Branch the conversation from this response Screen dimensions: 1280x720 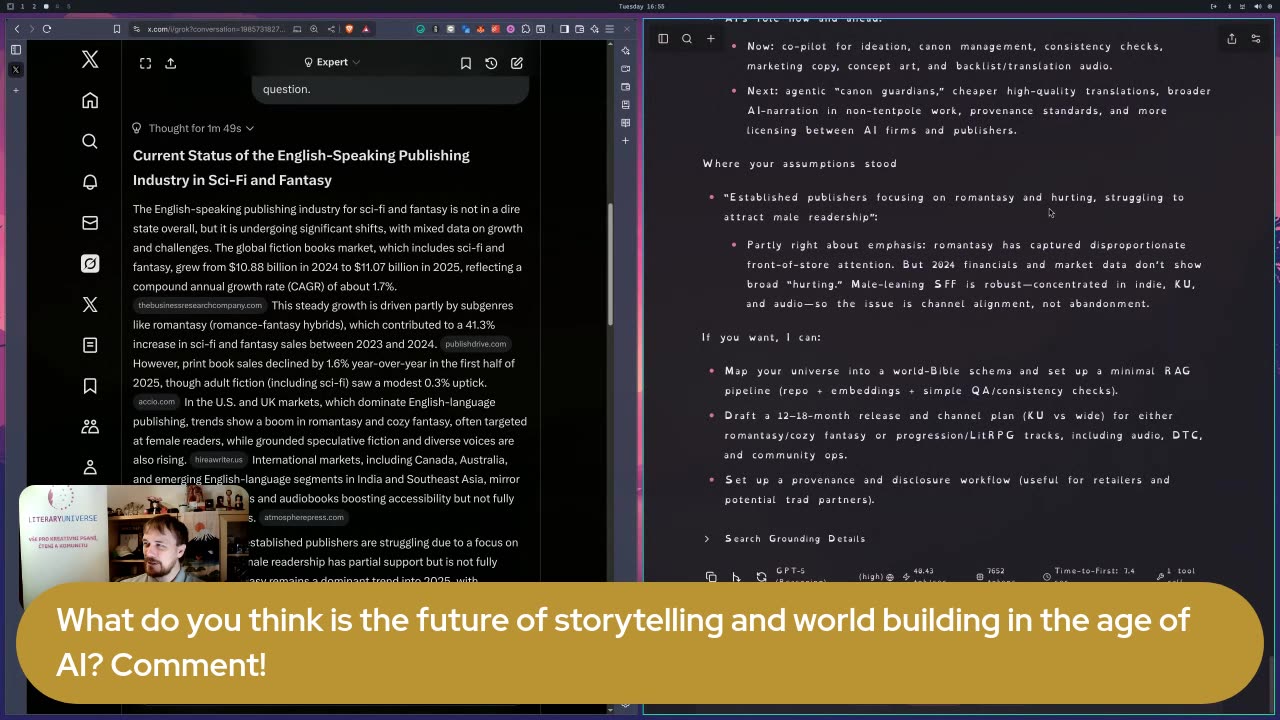(736, 577)
